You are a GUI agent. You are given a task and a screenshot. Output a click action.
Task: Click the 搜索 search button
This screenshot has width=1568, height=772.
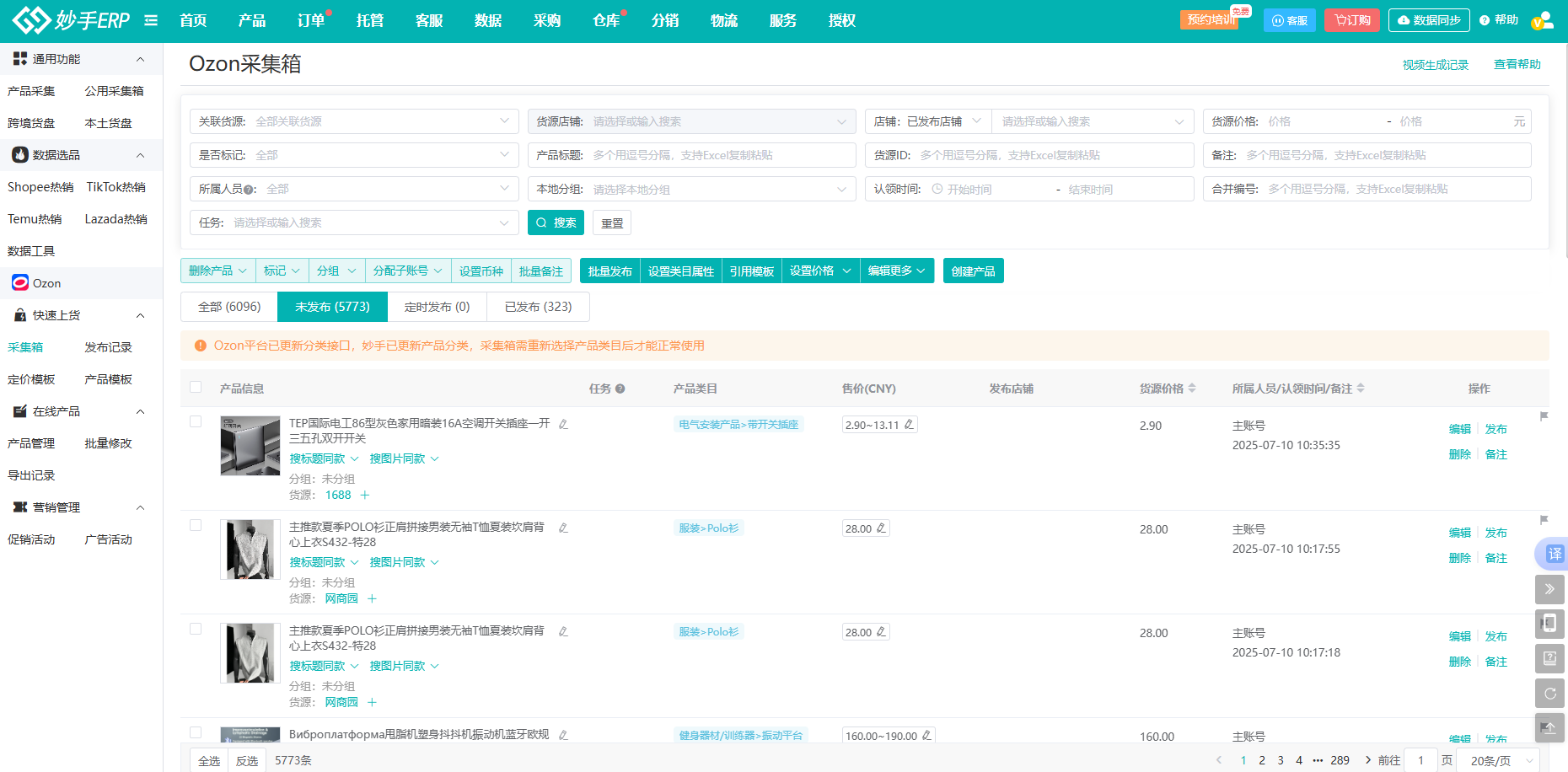coord(556,222)
